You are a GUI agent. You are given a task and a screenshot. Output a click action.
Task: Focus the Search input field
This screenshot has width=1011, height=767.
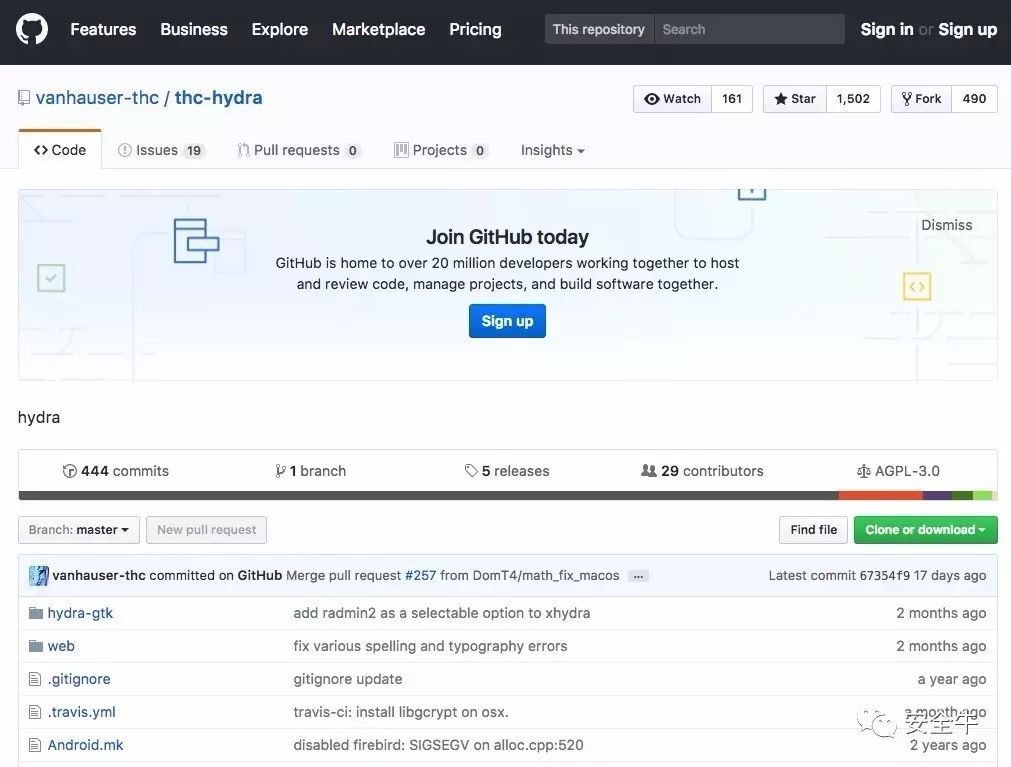tap(749, 29)
